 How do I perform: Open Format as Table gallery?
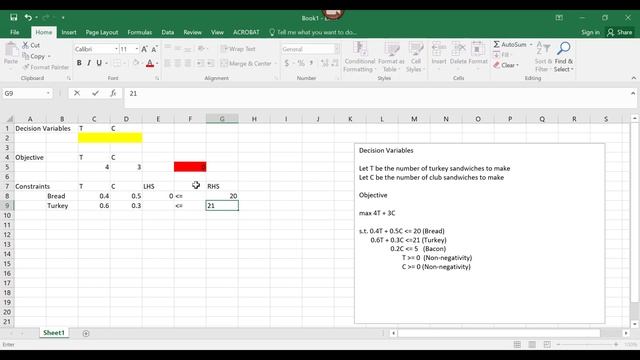coord(391,57)
